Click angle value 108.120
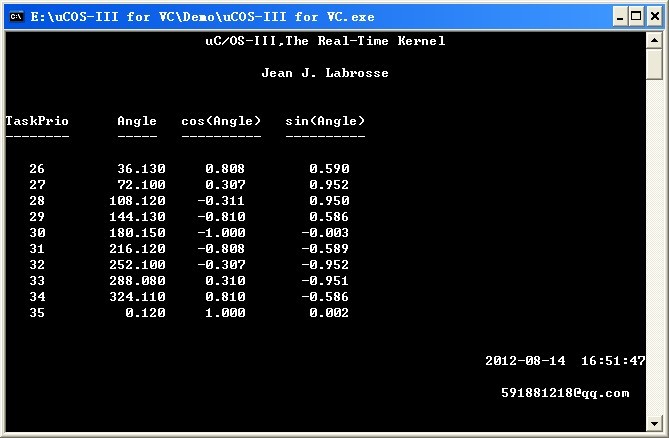Viewport: 669px width, 438px height. coord(137,201)
